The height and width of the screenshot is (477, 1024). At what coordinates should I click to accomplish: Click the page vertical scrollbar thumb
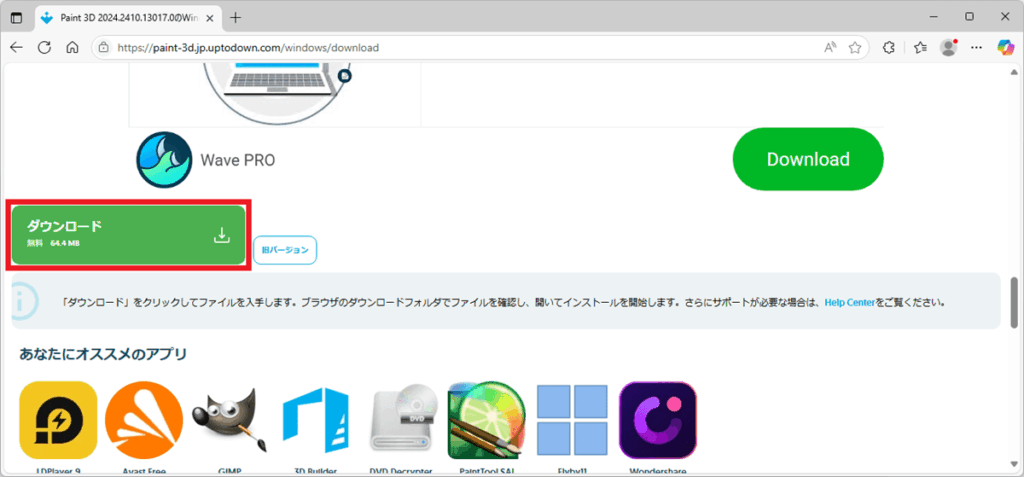click(x=1014, y=303)
